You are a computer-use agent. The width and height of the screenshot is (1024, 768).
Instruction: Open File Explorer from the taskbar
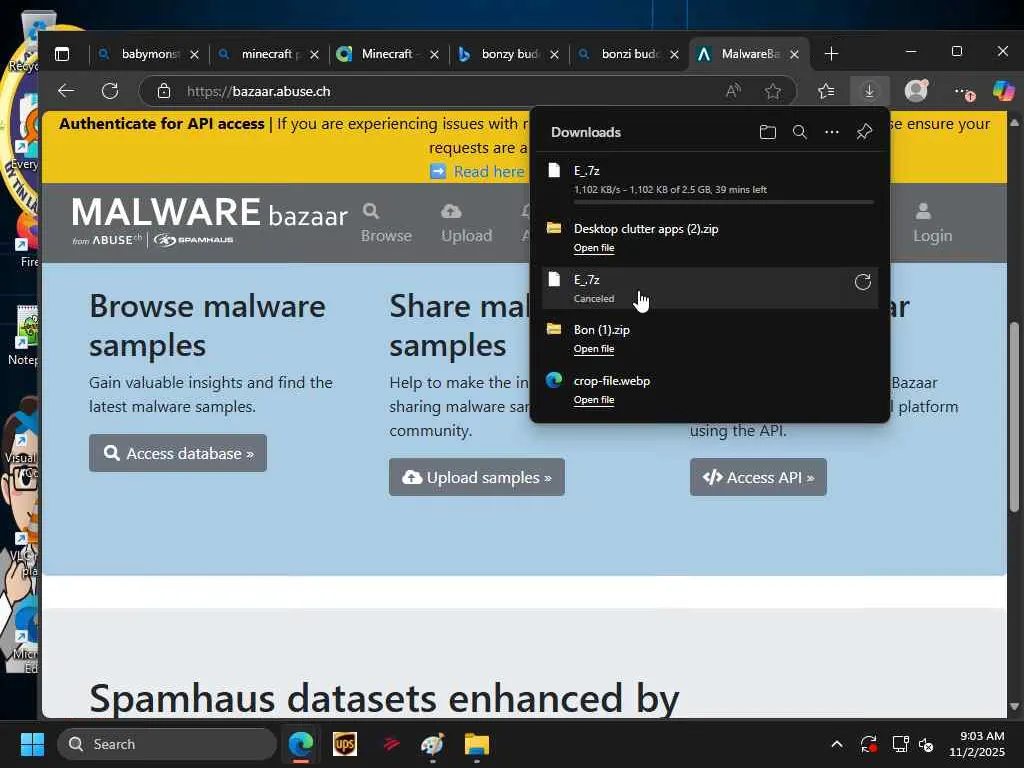click(477, 744)
